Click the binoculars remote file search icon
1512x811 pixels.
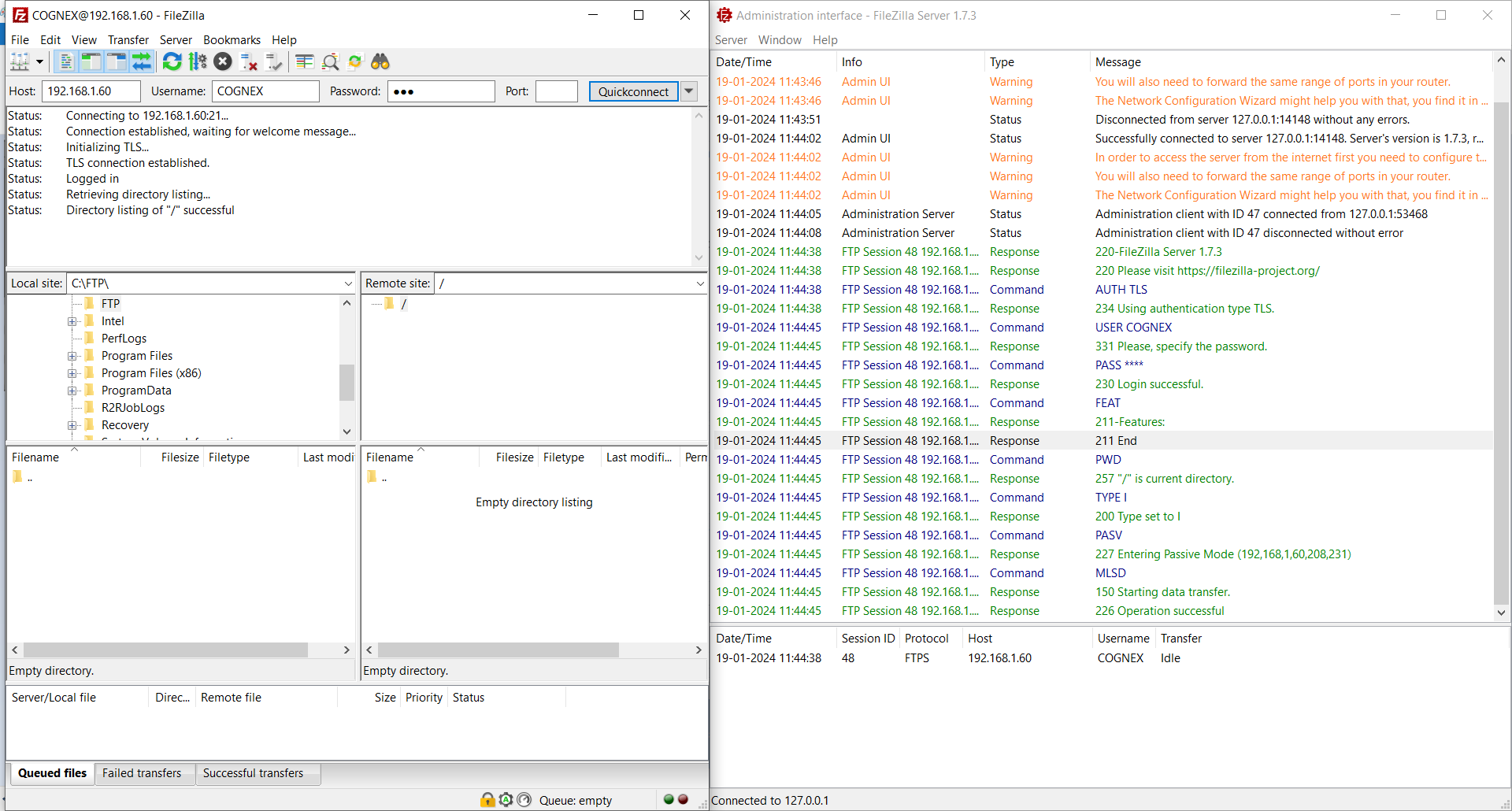coord(380,61)
